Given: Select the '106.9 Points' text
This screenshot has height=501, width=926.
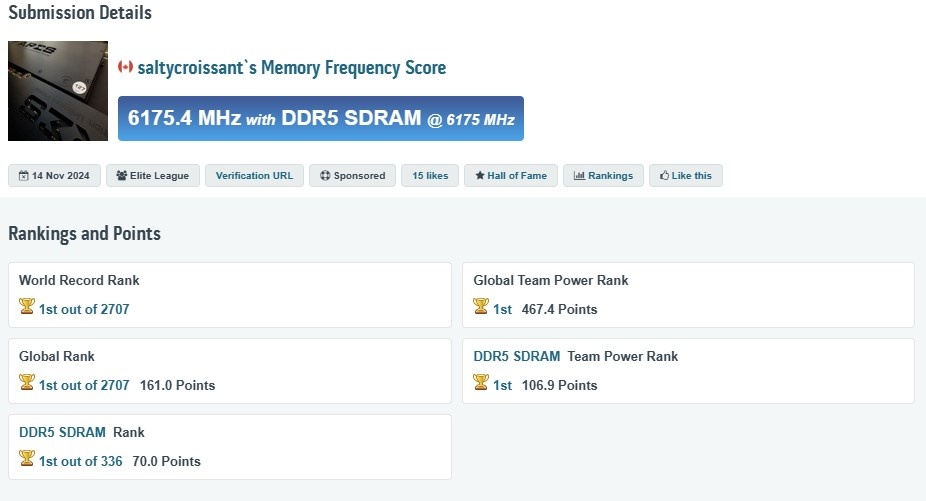Looking at the screenshot, I should pyautogui.click(x=559, y=385).
